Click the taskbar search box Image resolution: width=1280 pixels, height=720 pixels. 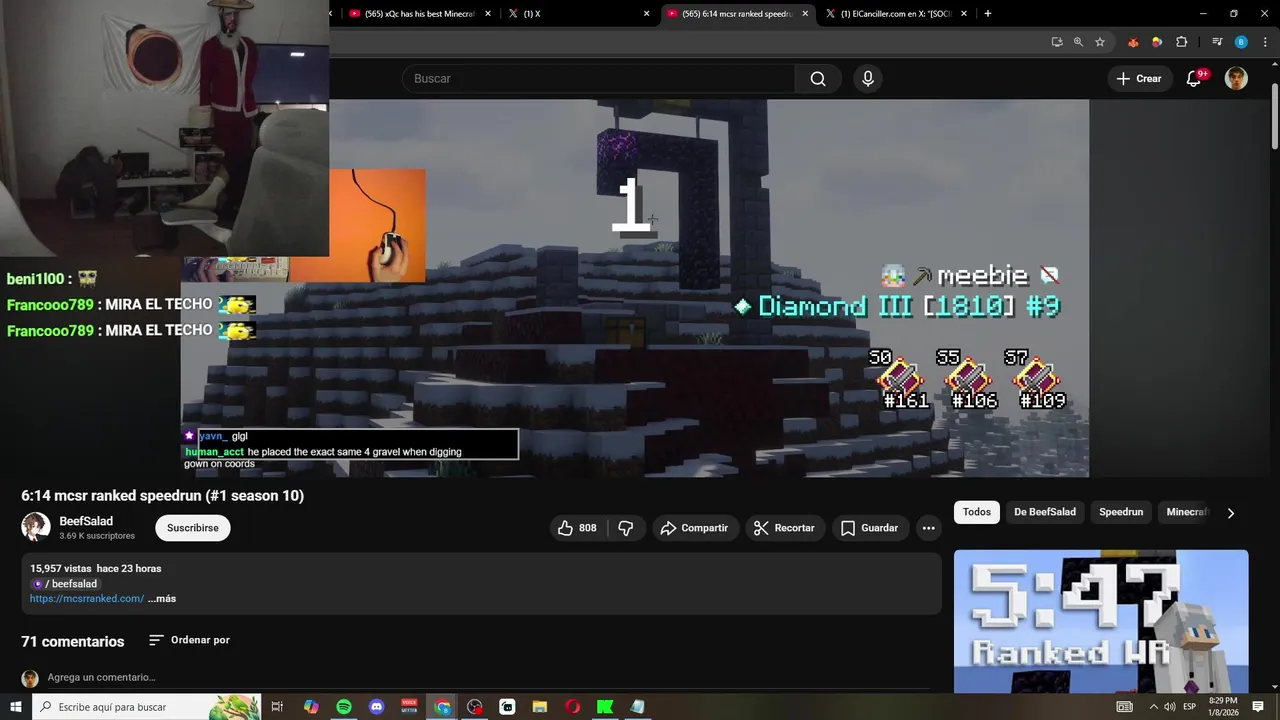coord(147,707)
